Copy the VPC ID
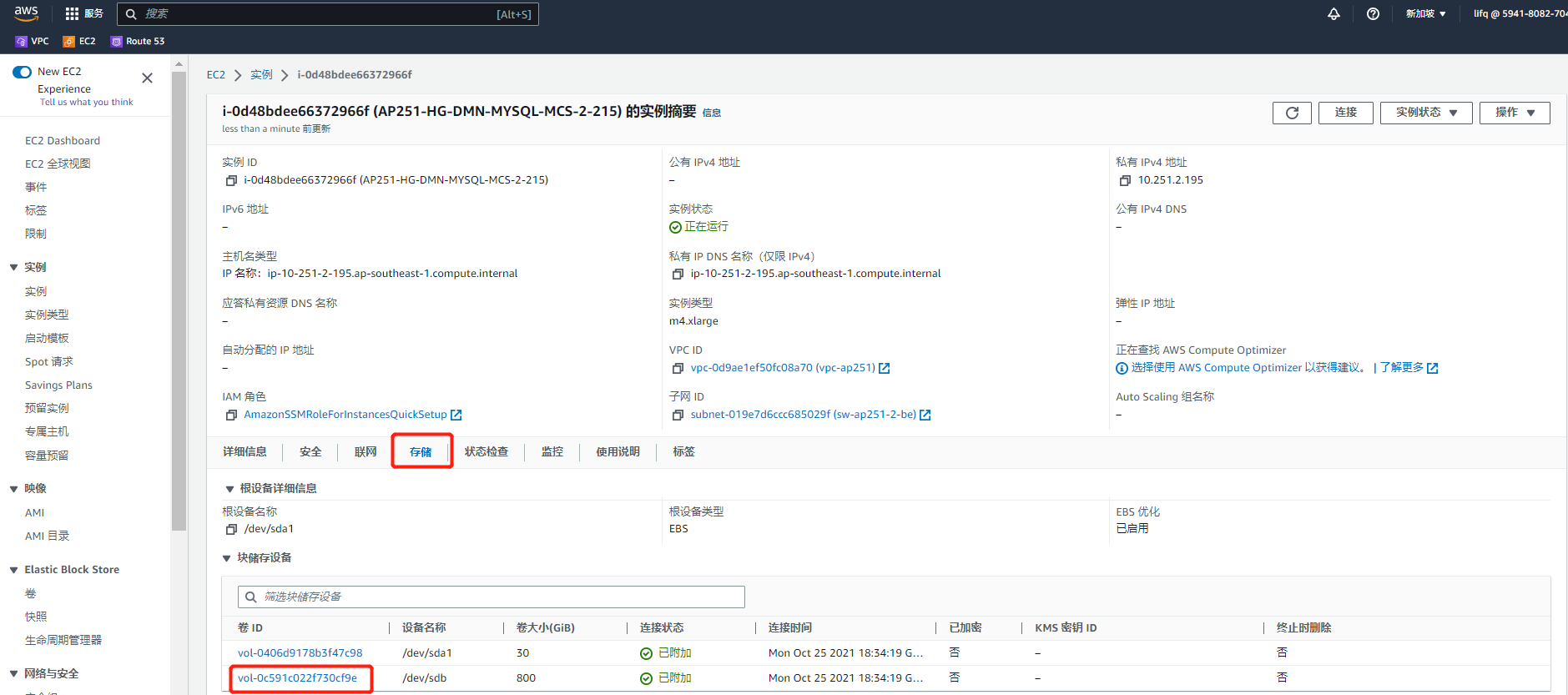 coord(678,368)
